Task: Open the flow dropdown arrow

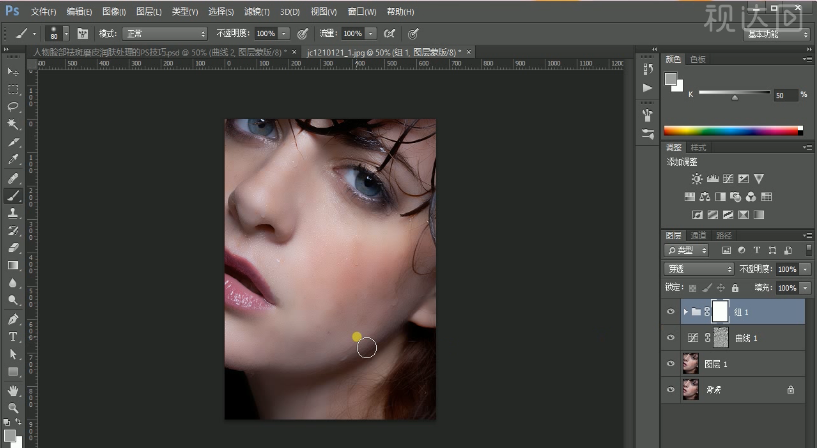Action: (x=370, y=34)
